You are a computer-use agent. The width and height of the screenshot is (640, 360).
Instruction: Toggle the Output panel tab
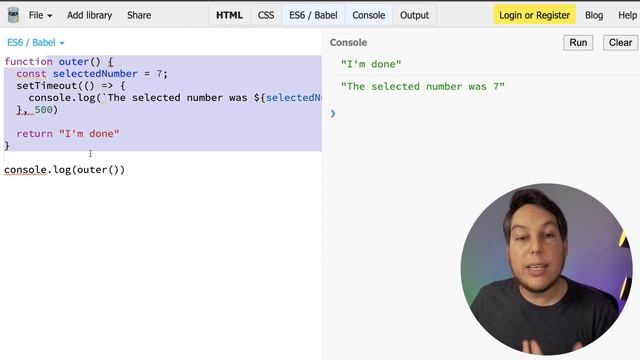pyautogui.click(x=414, y=15)
